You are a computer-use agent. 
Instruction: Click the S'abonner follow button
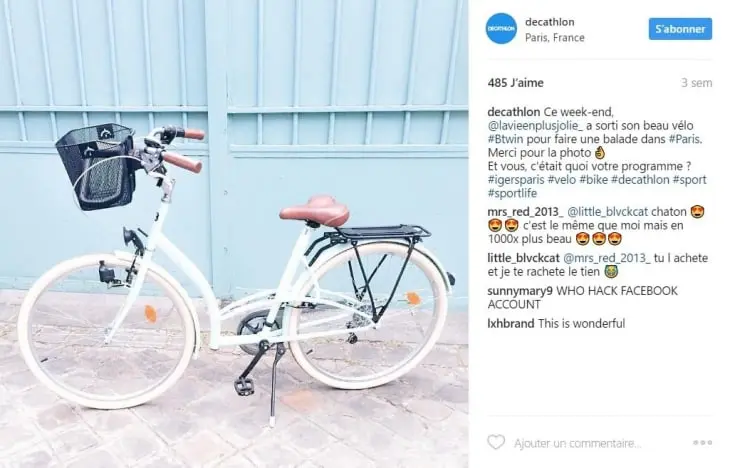tap(680, 29)
